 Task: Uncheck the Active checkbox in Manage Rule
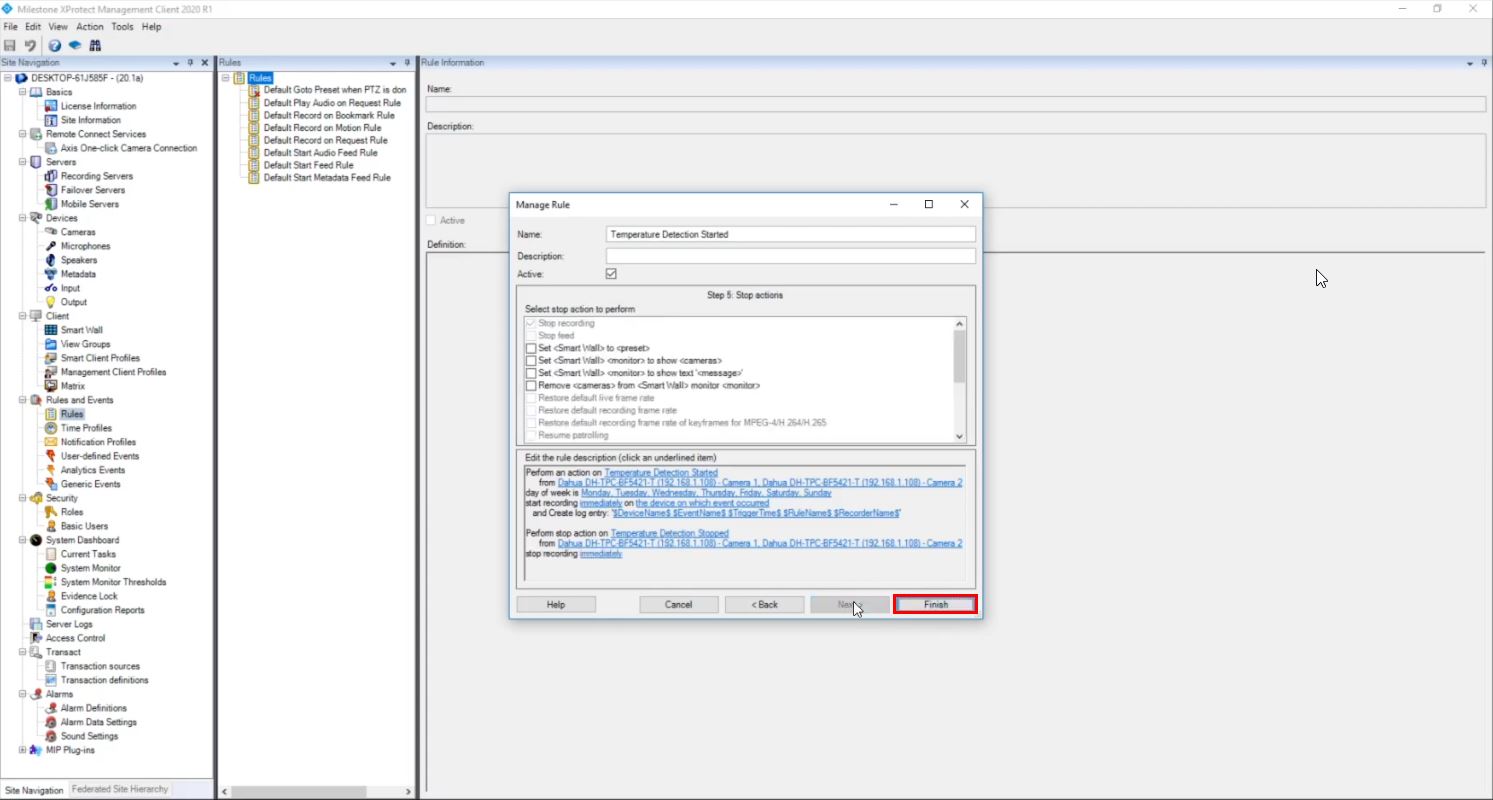coord(611,273)
